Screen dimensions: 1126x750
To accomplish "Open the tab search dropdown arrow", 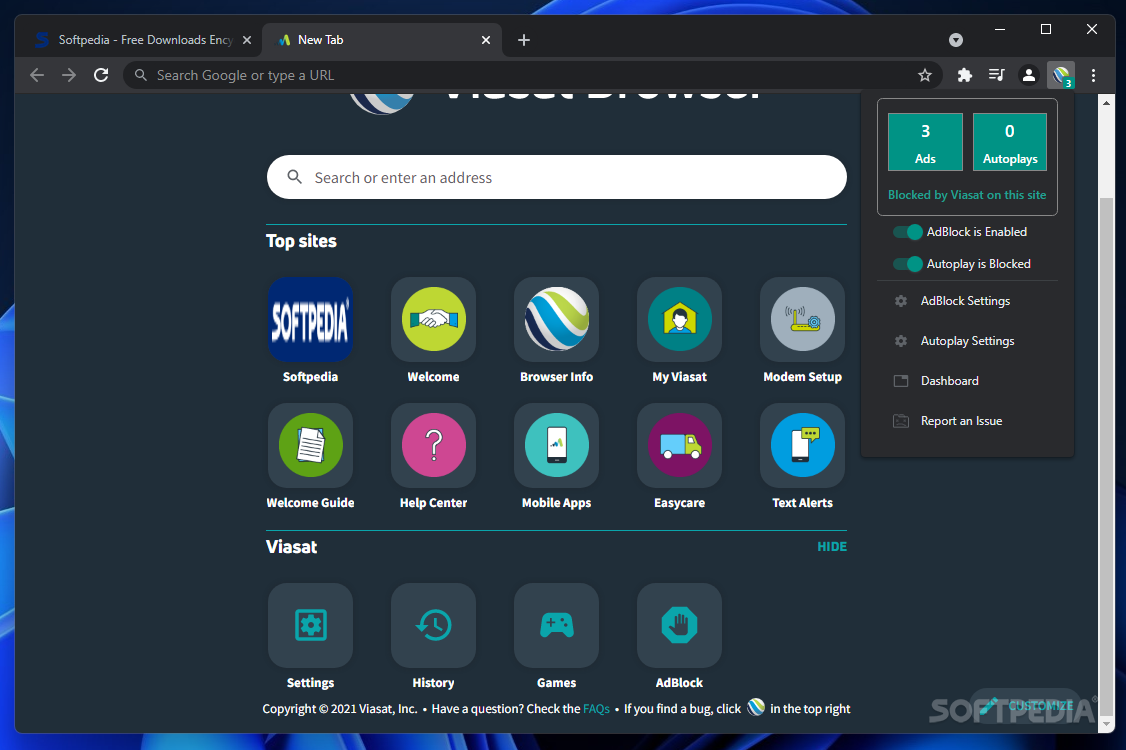I will (x=956, y=40).
